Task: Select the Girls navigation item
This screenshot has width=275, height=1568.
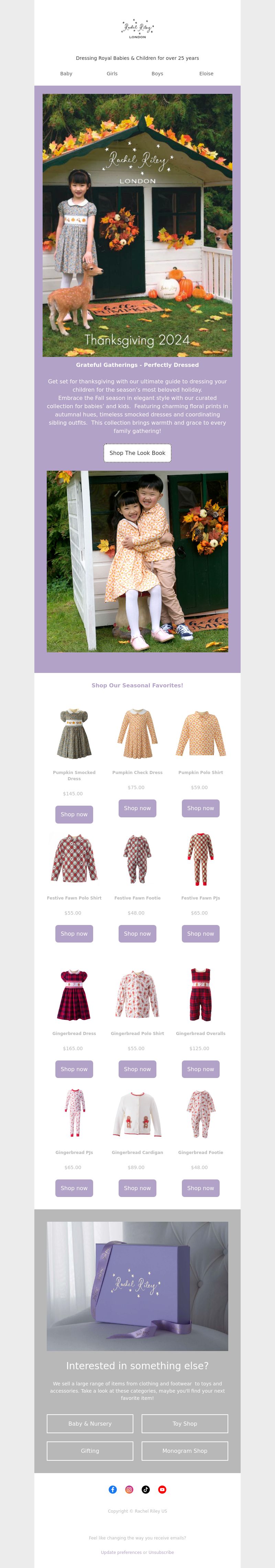Action: pyautogui.click(x=112, y=74)
